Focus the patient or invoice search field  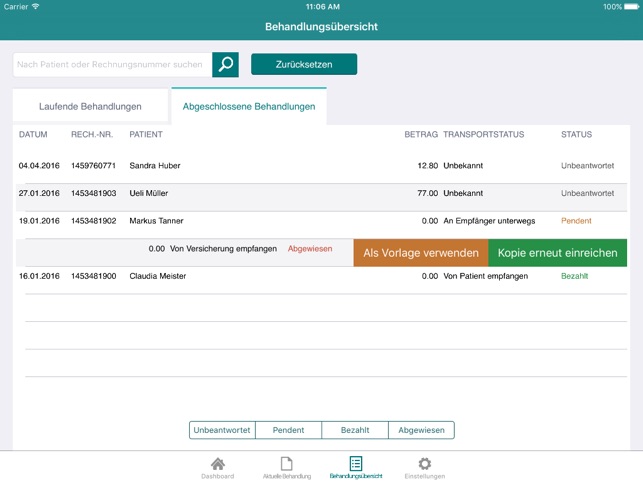(112, 64)
